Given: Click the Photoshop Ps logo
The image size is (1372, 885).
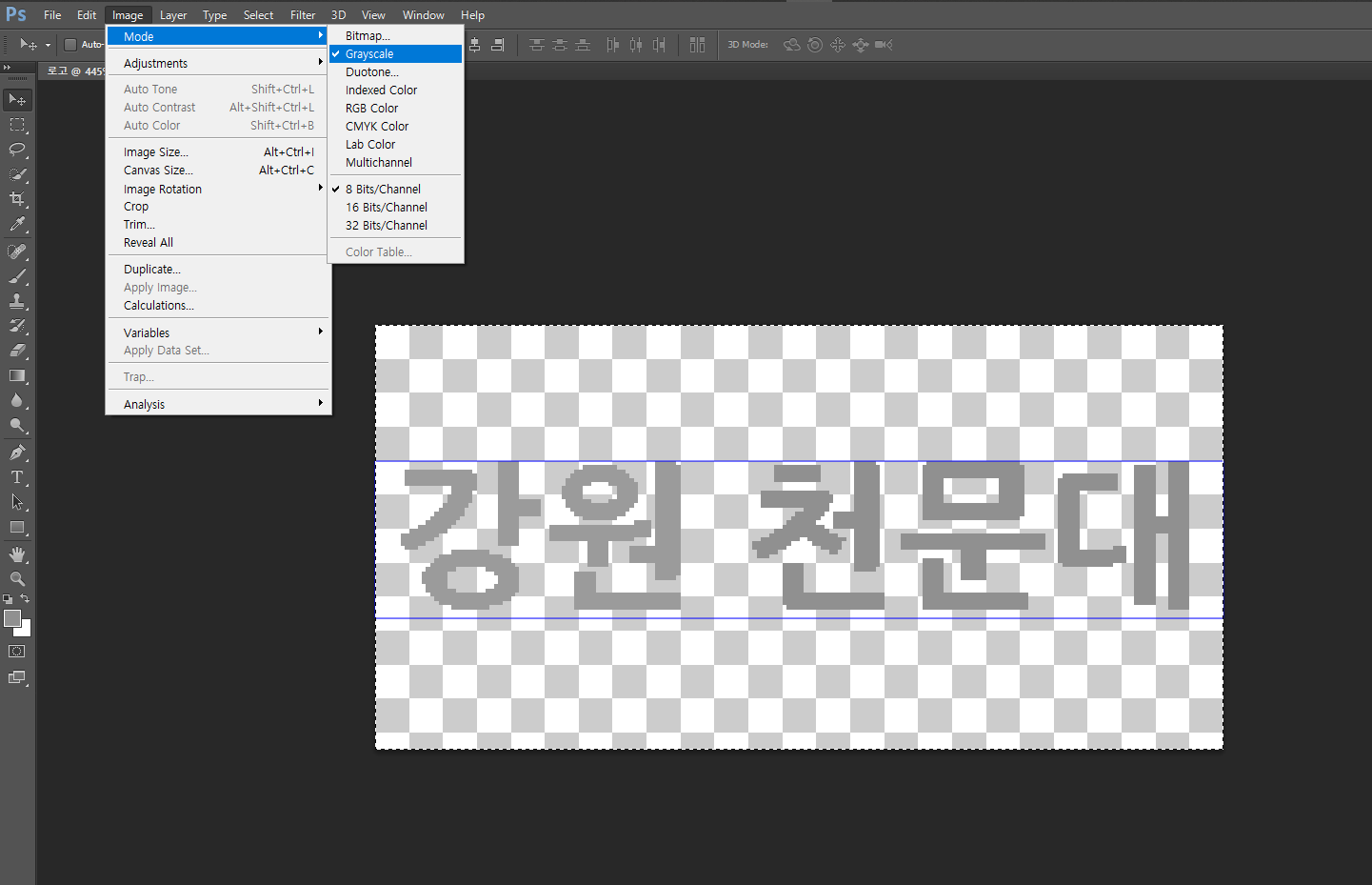Looking at the screenshot, I should click(x=16, y=14).
